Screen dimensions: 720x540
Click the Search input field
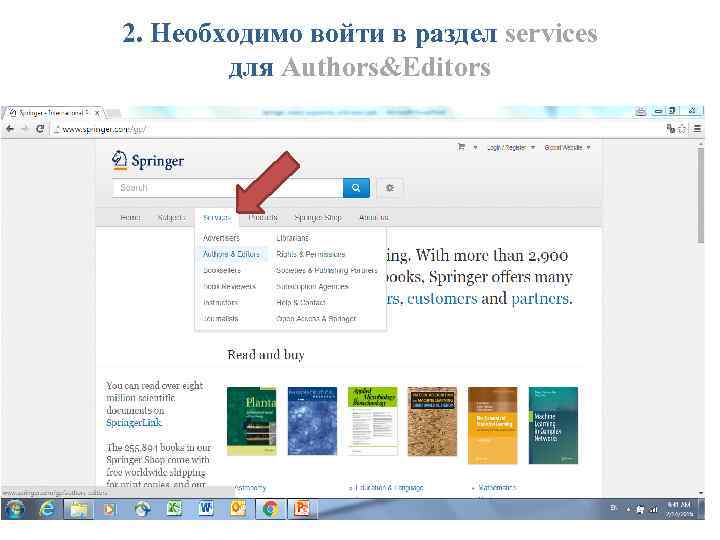point(227,188)
